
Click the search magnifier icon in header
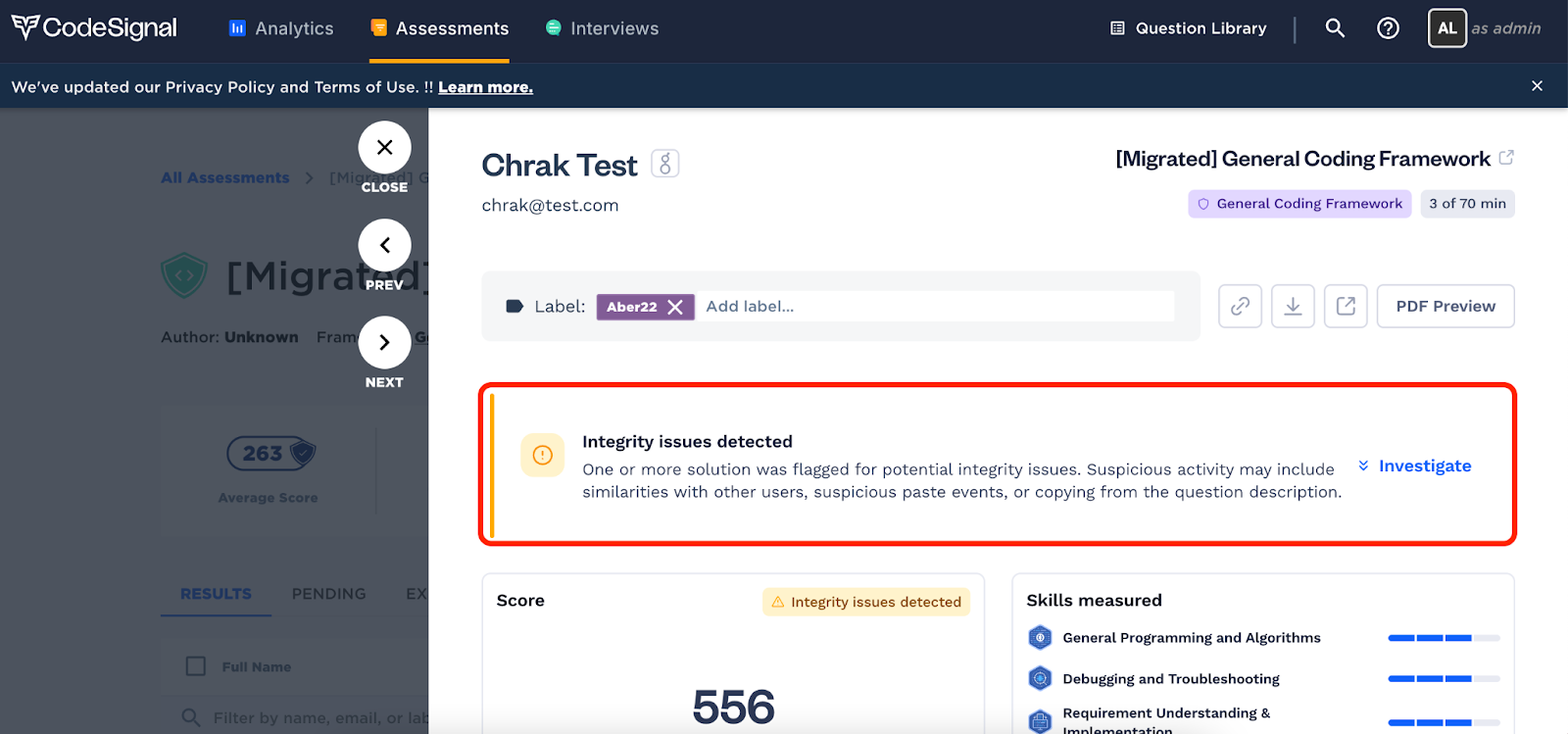pyautogui.click(x=1335, y=28)
